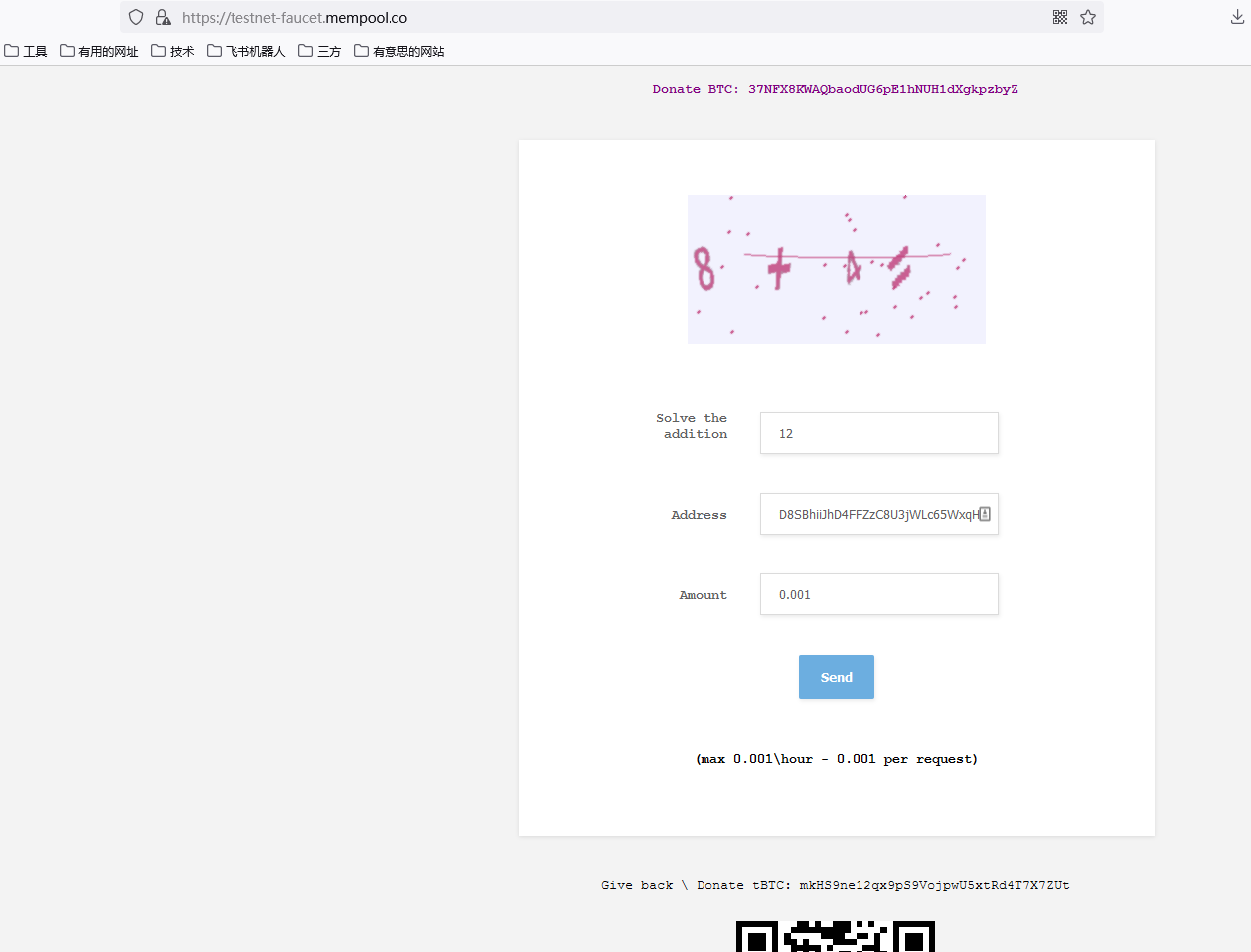Open the 工具 bookmark folder
1251x952 pixels.
pyautogui.click(x=26, y=51)
